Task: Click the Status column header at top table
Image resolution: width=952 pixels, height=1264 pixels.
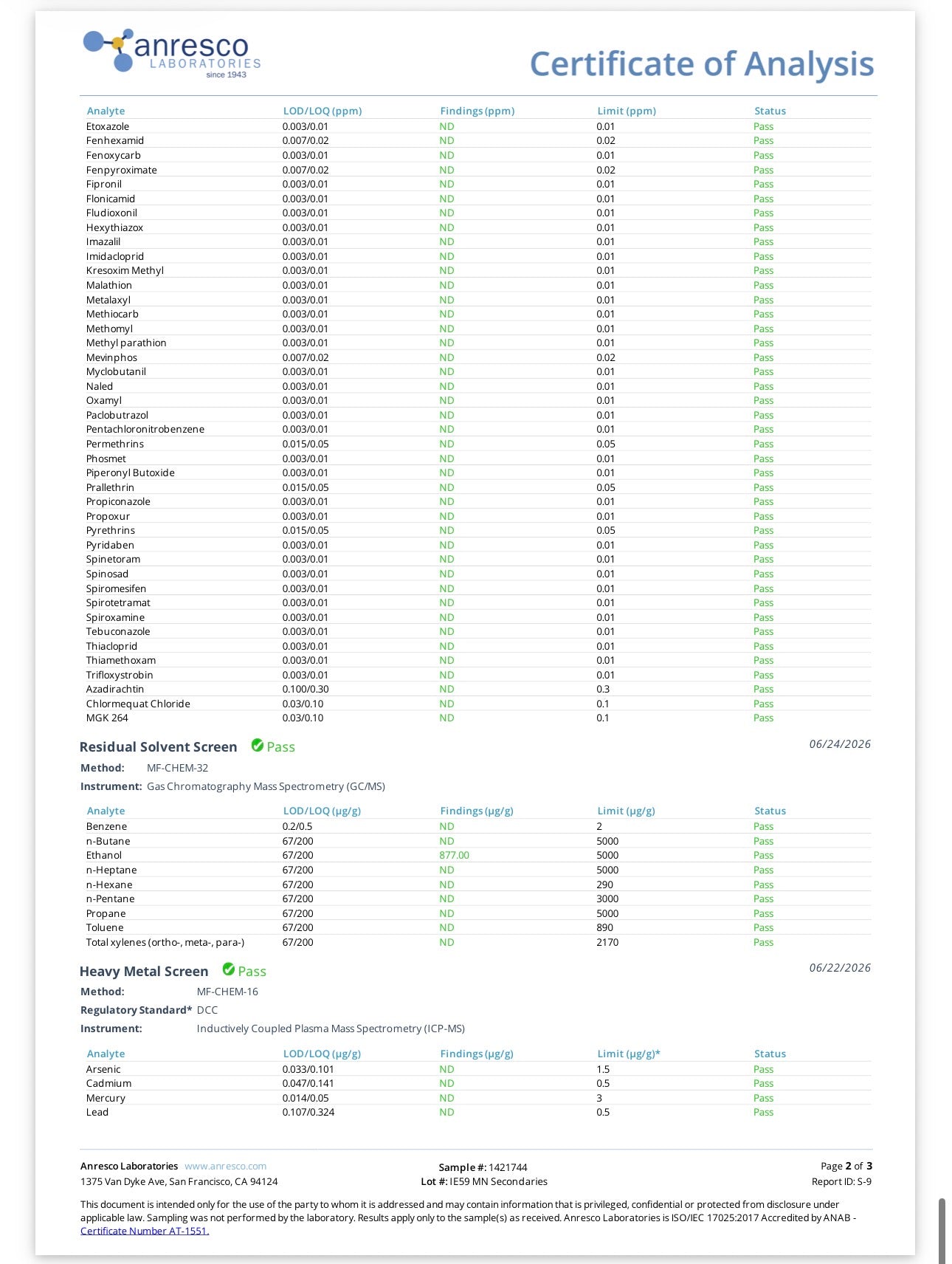Action: tap(770, 111)
